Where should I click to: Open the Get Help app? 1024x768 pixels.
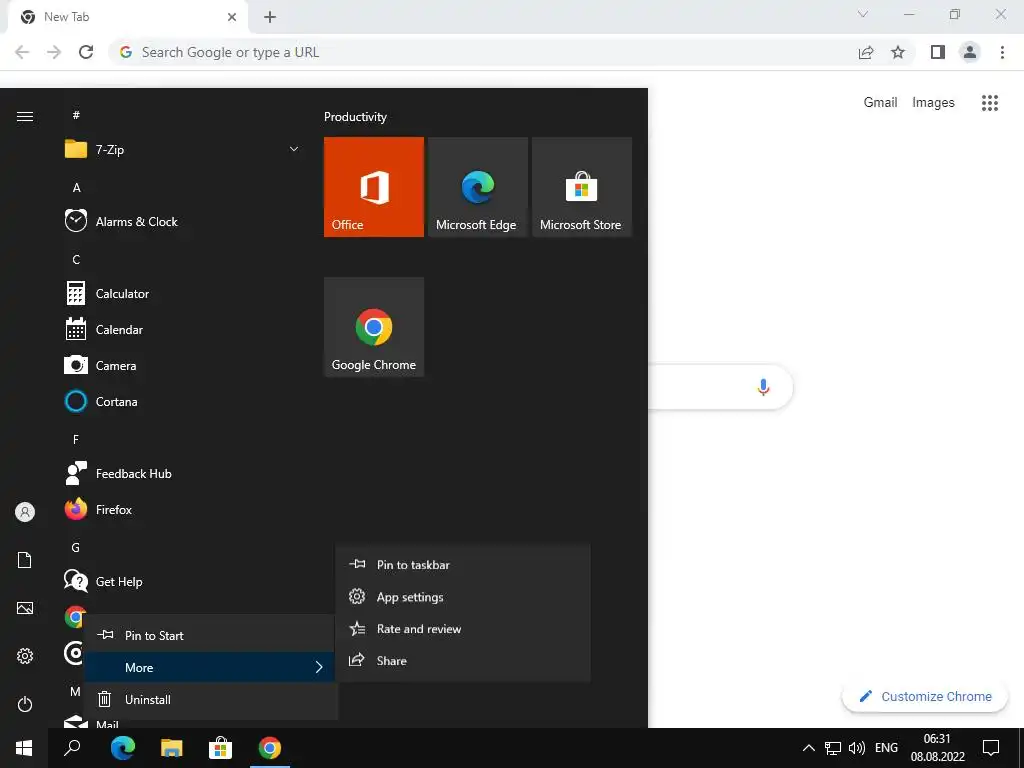click(183, 581)
